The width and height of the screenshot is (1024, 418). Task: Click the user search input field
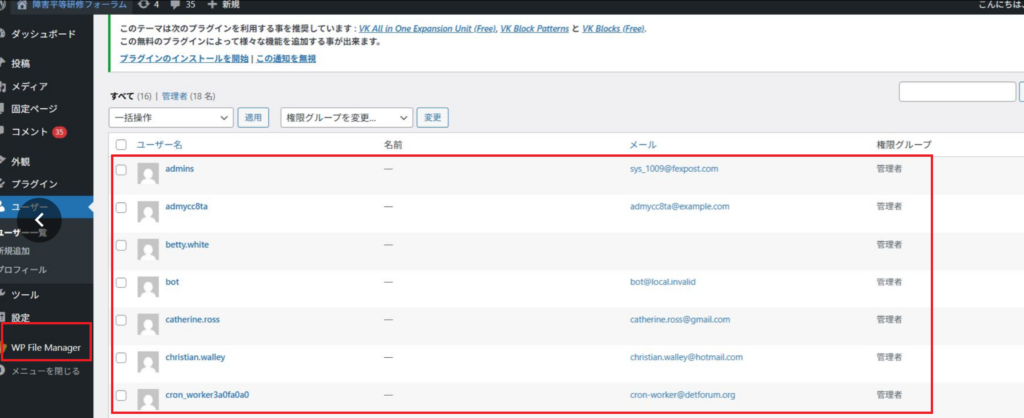tap(957, 92)
